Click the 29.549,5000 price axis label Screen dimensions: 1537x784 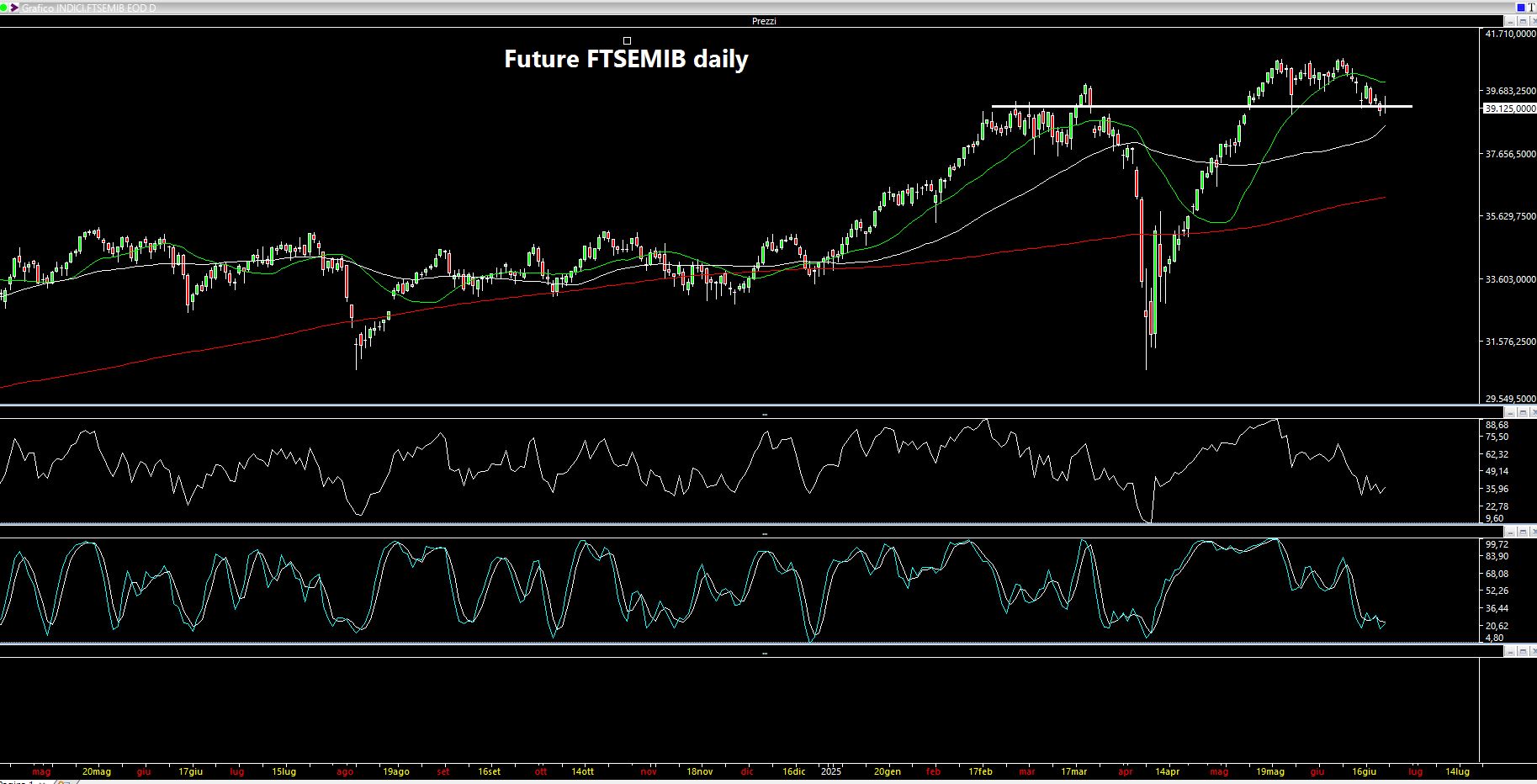(1511, 400)
